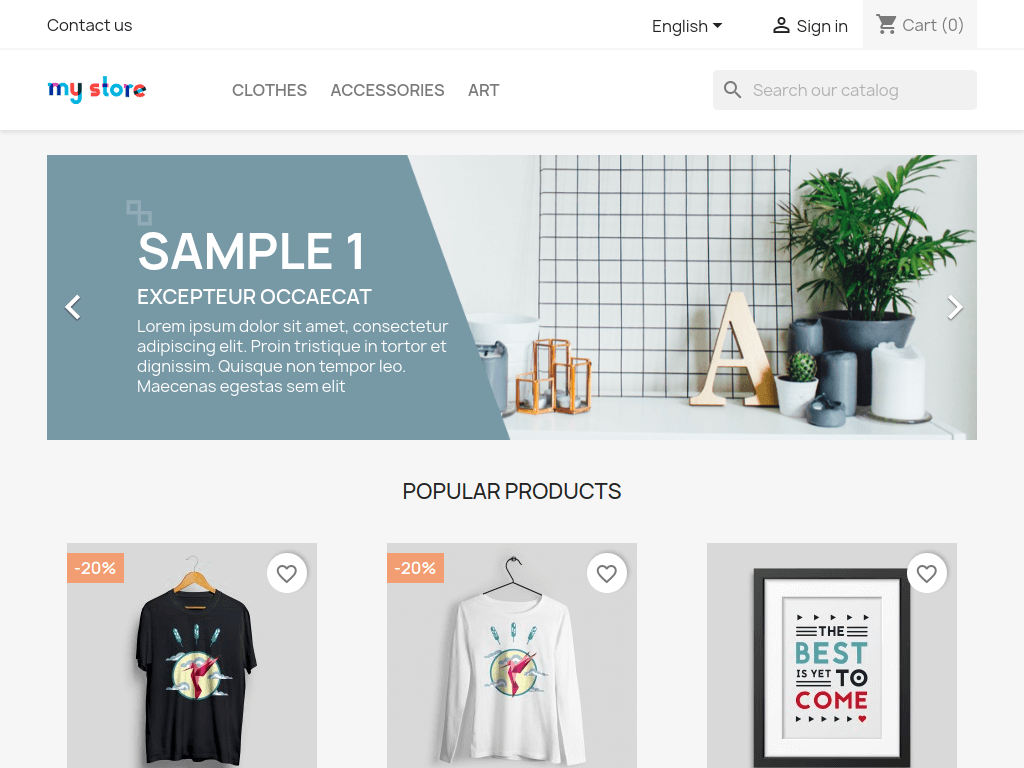Open the English language dropdown
The width and height of the screenshot is (1024, 768).
tap(687, 26)
